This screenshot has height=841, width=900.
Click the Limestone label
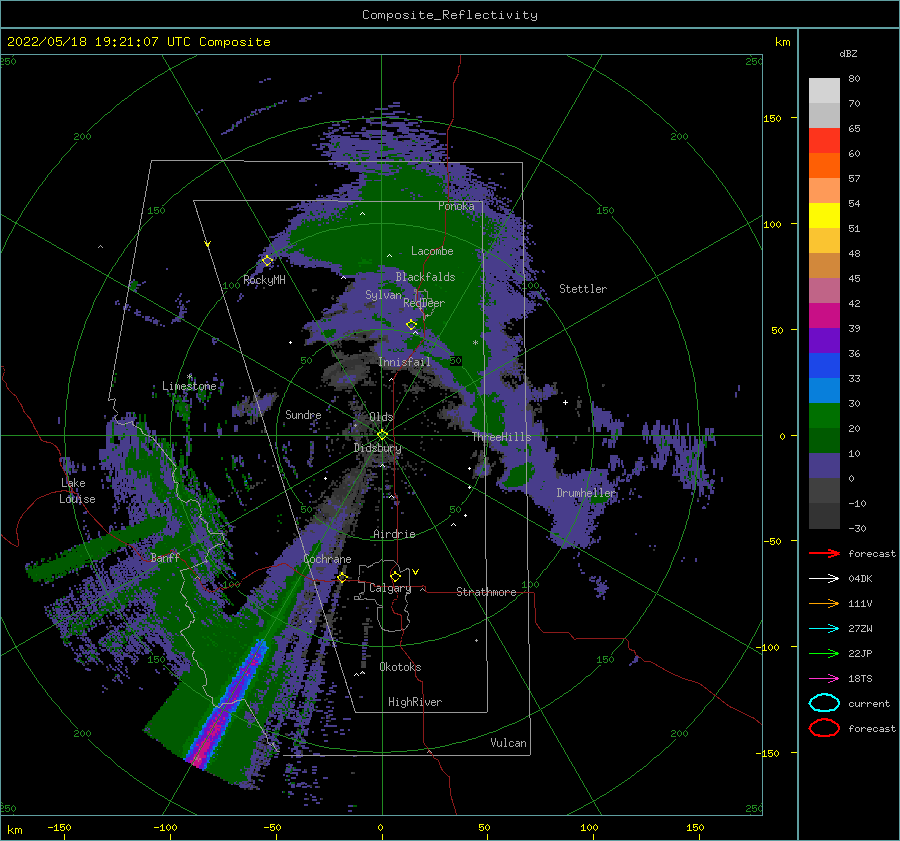click(x=189, y=386)
